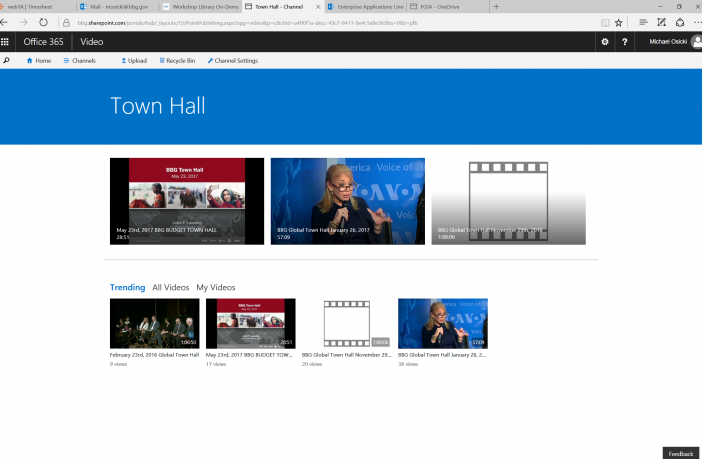Select the Trending tab
Viewport: 702px width, 459px height.
pos(128,287)
